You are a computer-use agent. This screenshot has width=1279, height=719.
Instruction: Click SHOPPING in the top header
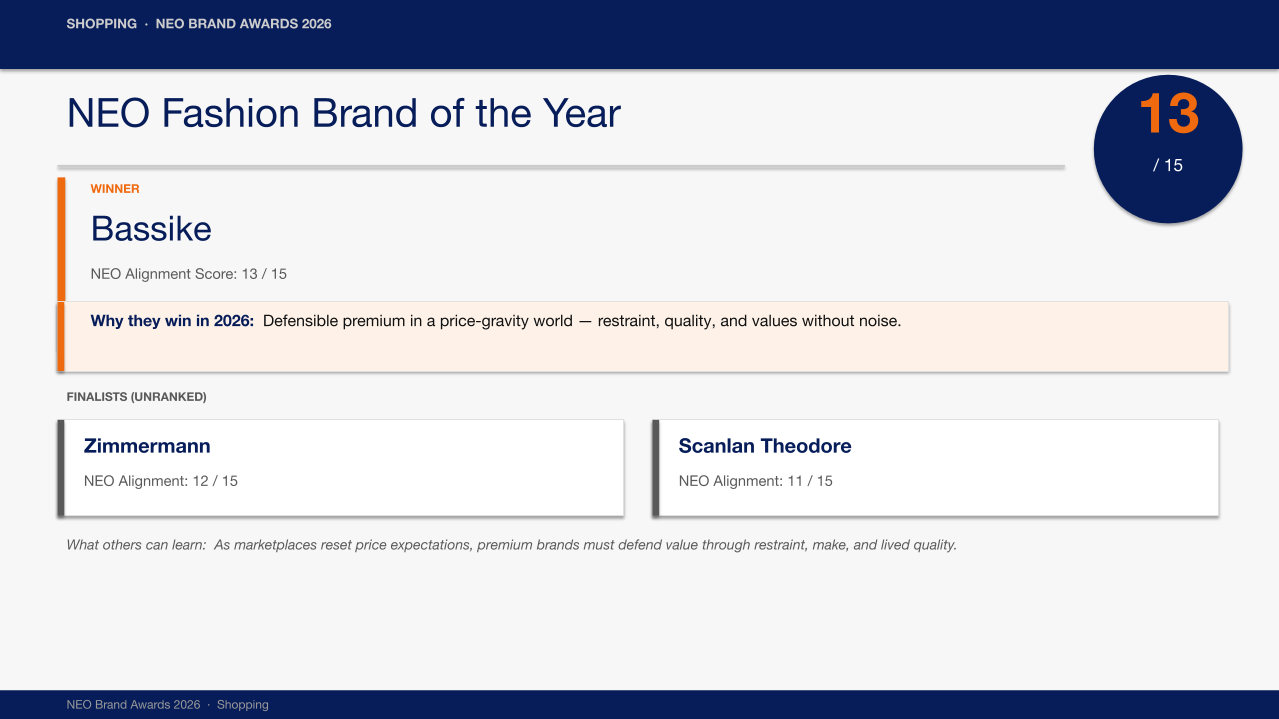tap(101, 24)
